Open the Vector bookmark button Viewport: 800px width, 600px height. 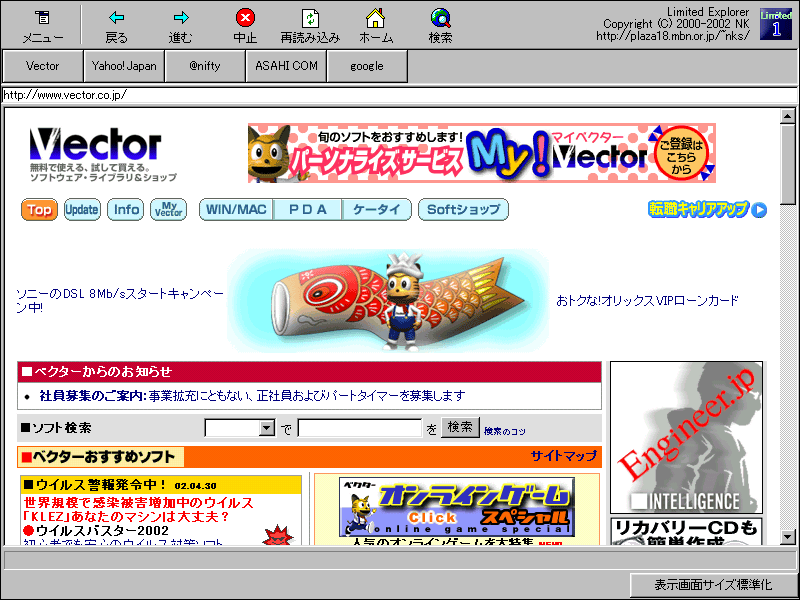[43, 66]
